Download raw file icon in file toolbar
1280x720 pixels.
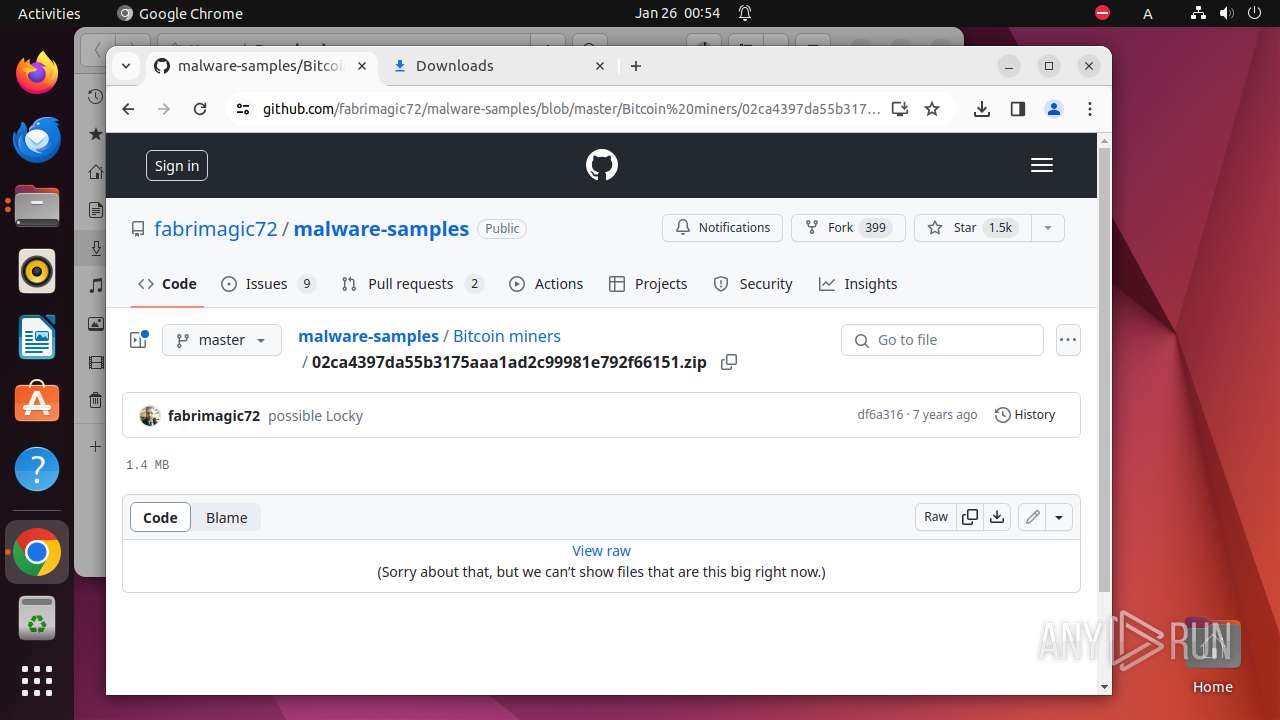[996, 517]
